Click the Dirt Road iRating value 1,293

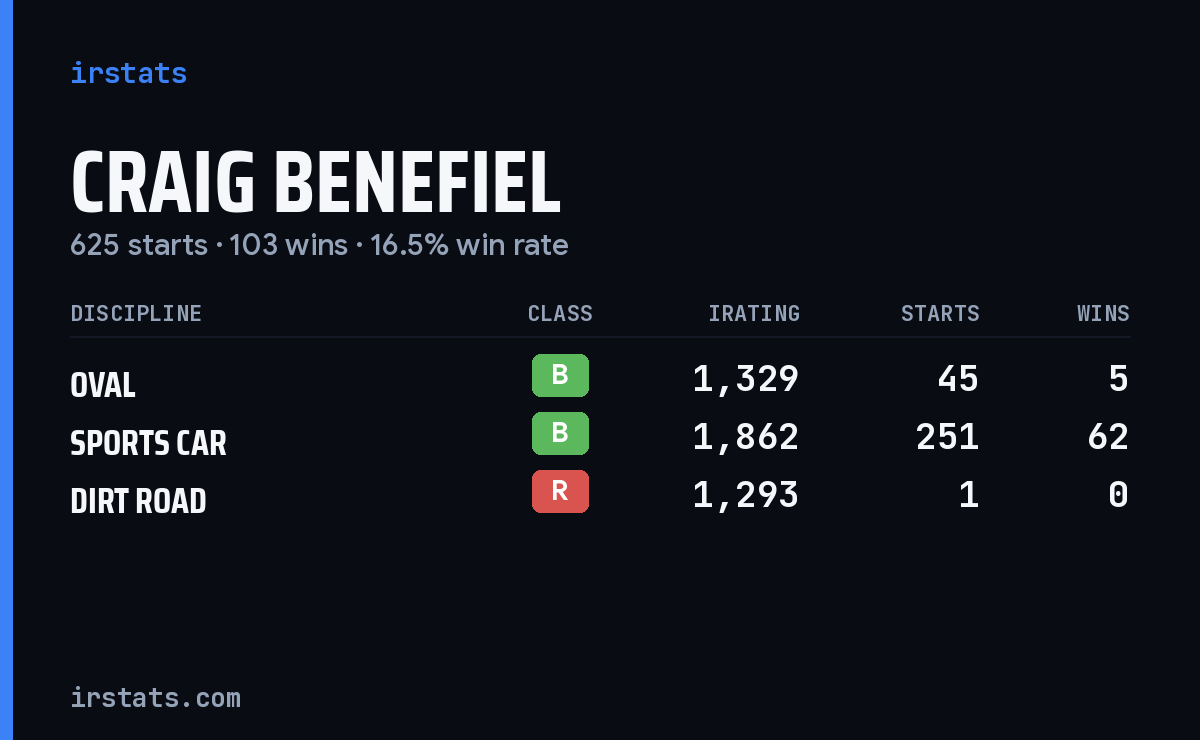click(745, 495)
